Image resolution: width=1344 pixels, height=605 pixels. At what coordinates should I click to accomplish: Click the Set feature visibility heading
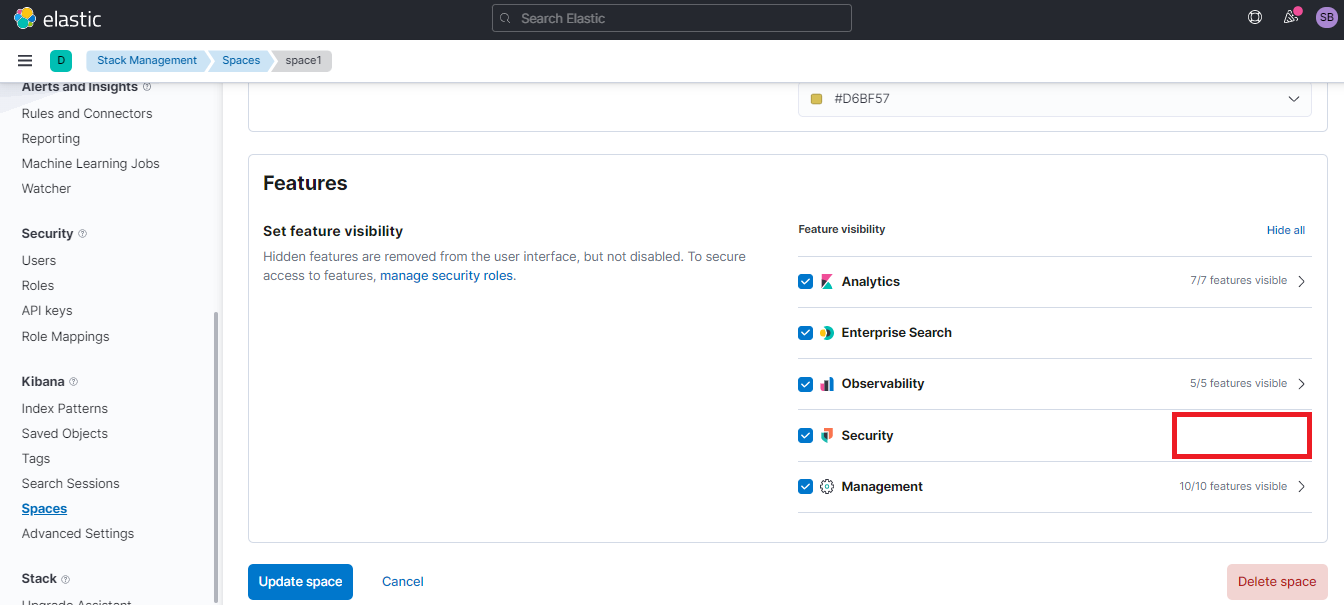(x=333, y=231)
